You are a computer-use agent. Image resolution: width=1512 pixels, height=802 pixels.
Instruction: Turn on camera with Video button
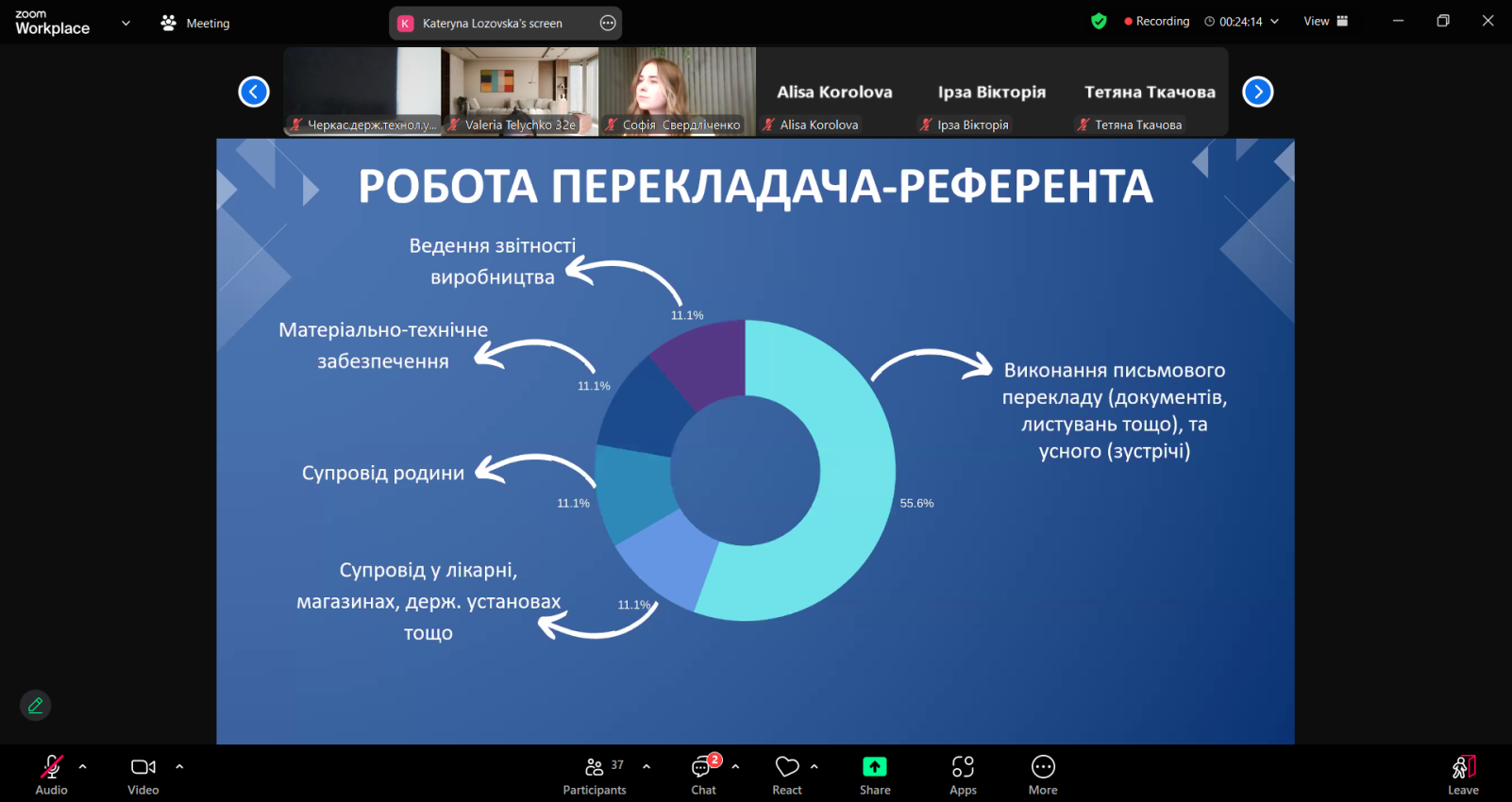click(x=143, y=775)
